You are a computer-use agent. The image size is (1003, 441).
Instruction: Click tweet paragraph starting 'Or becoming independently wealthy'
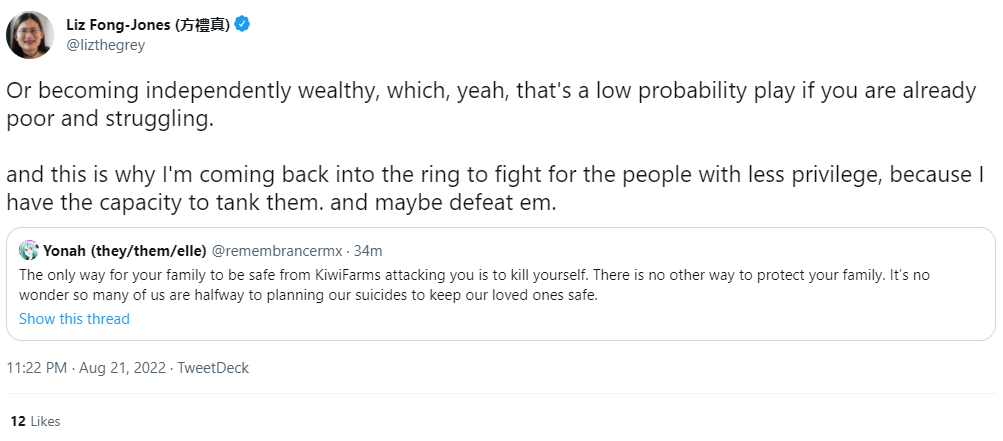point(491,105)
